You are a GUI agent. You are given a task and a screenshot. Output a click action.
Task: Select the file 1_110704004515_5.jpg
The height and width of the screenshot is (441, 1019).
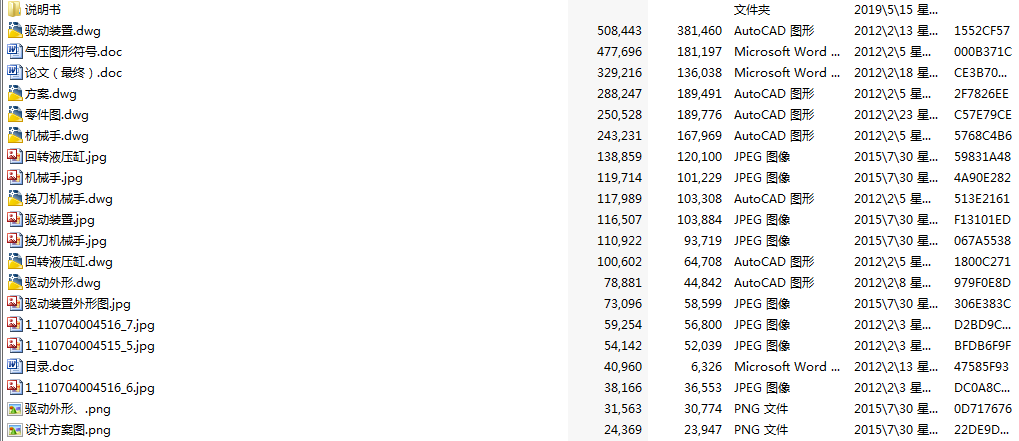[x=90, y=345]
